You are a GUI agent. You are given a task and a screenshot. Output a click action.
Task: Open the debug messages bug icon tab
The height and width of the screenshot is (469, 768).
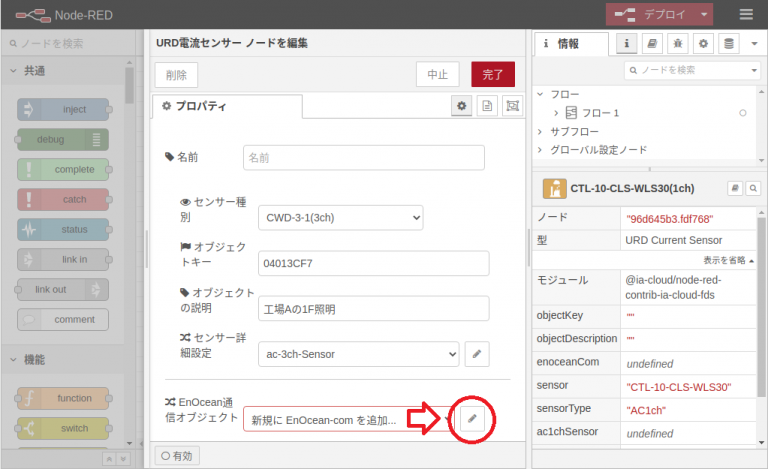677,44
